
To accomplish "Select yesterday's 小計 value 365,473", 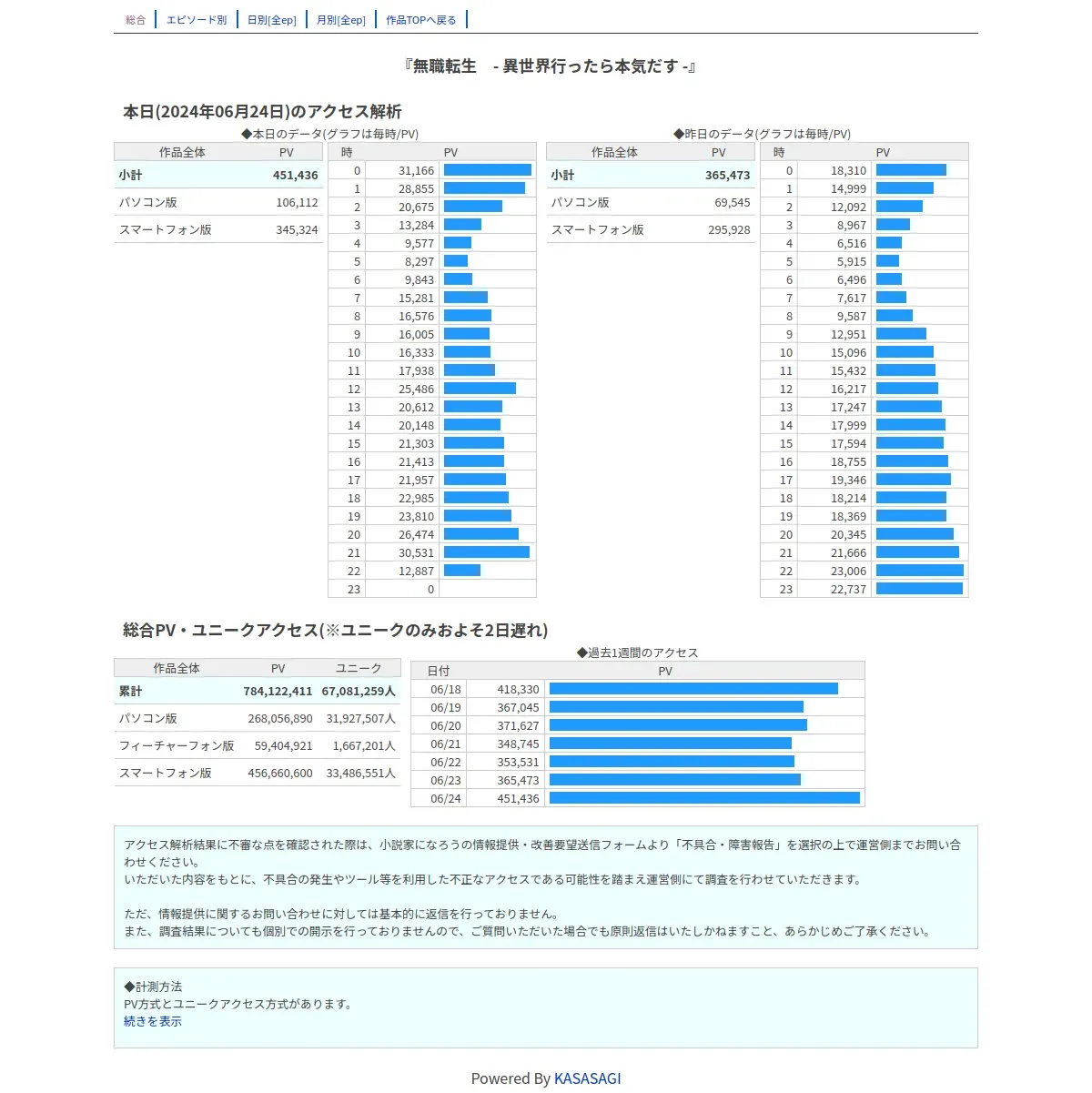I will [x=728, y=175].
